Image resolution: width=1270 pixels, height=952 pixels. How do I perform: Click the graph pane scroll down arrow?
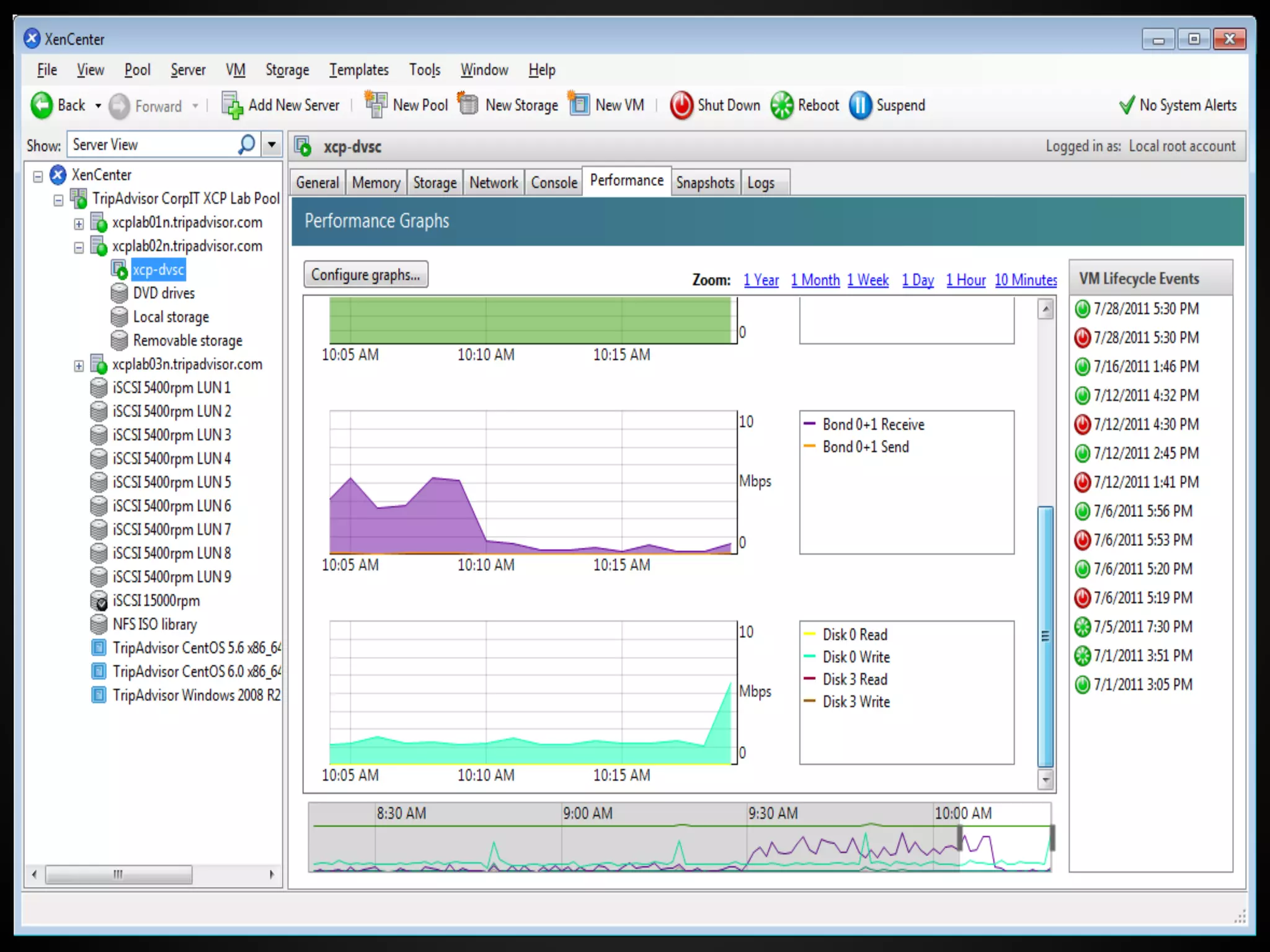[1046, 780]
